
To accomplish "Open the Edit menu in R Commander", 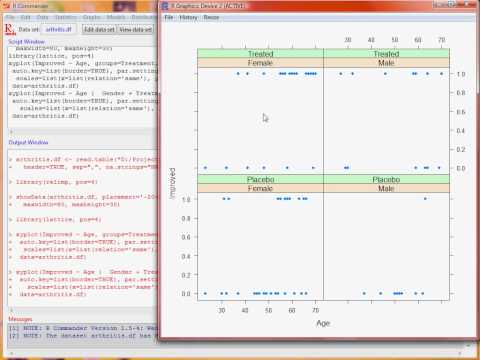I will (x=25, y=17).
